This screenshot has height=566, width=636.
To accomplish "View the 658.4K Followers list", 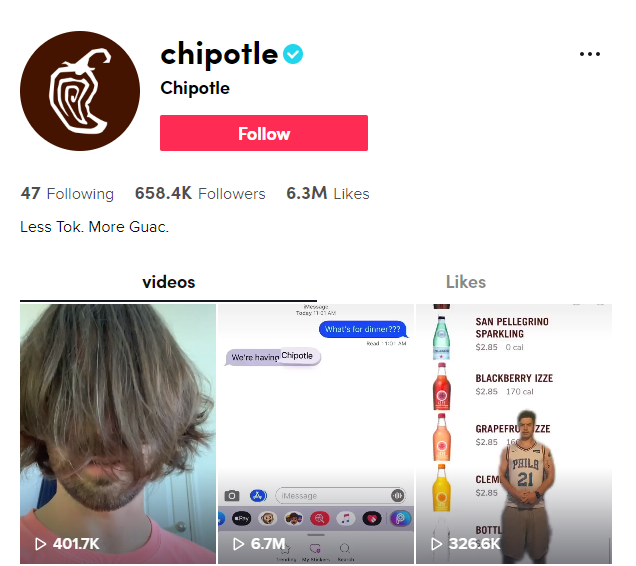I will [x=200, y=194].
